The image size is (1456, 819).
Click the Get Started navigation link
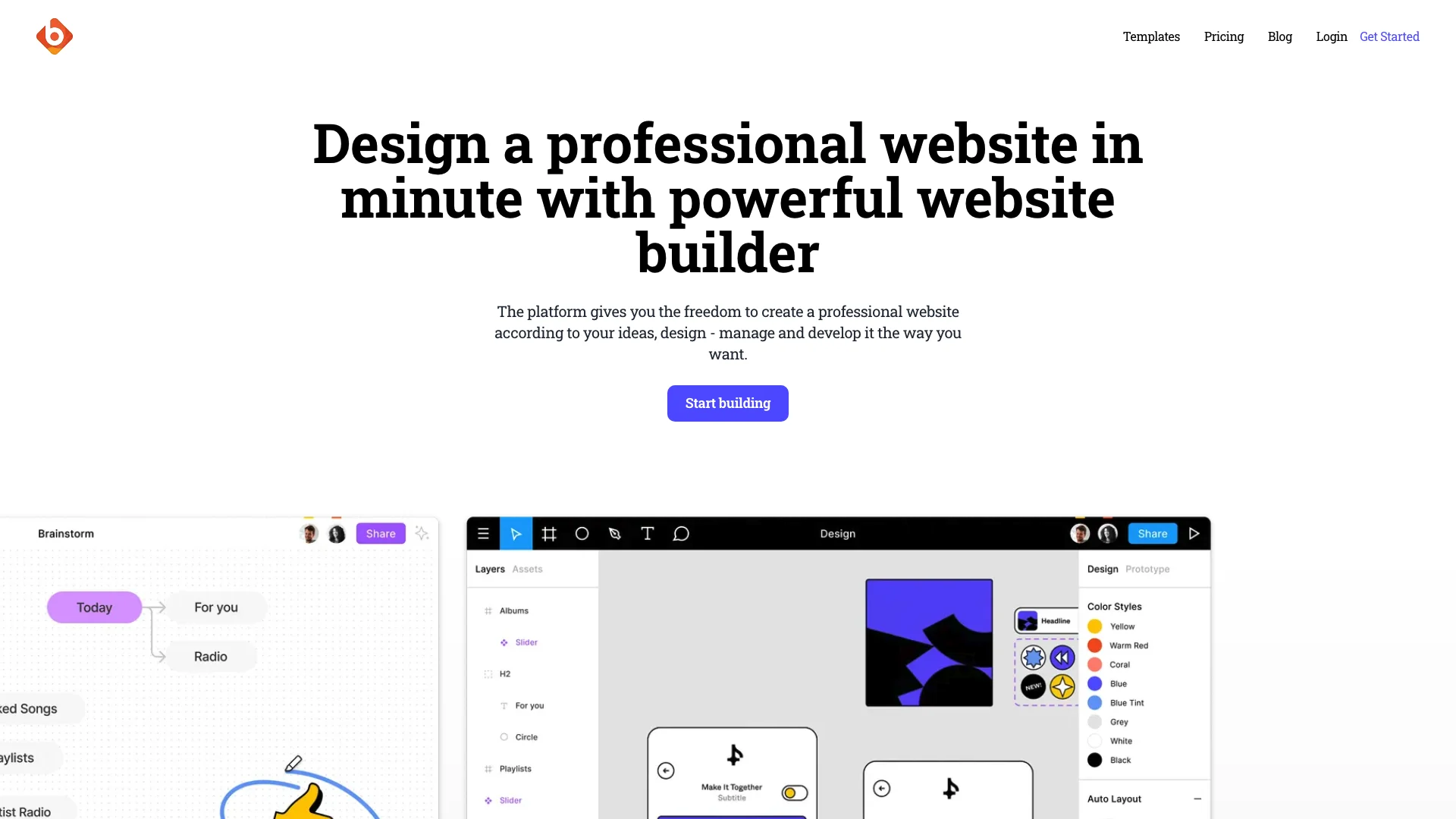point(1389,36)
